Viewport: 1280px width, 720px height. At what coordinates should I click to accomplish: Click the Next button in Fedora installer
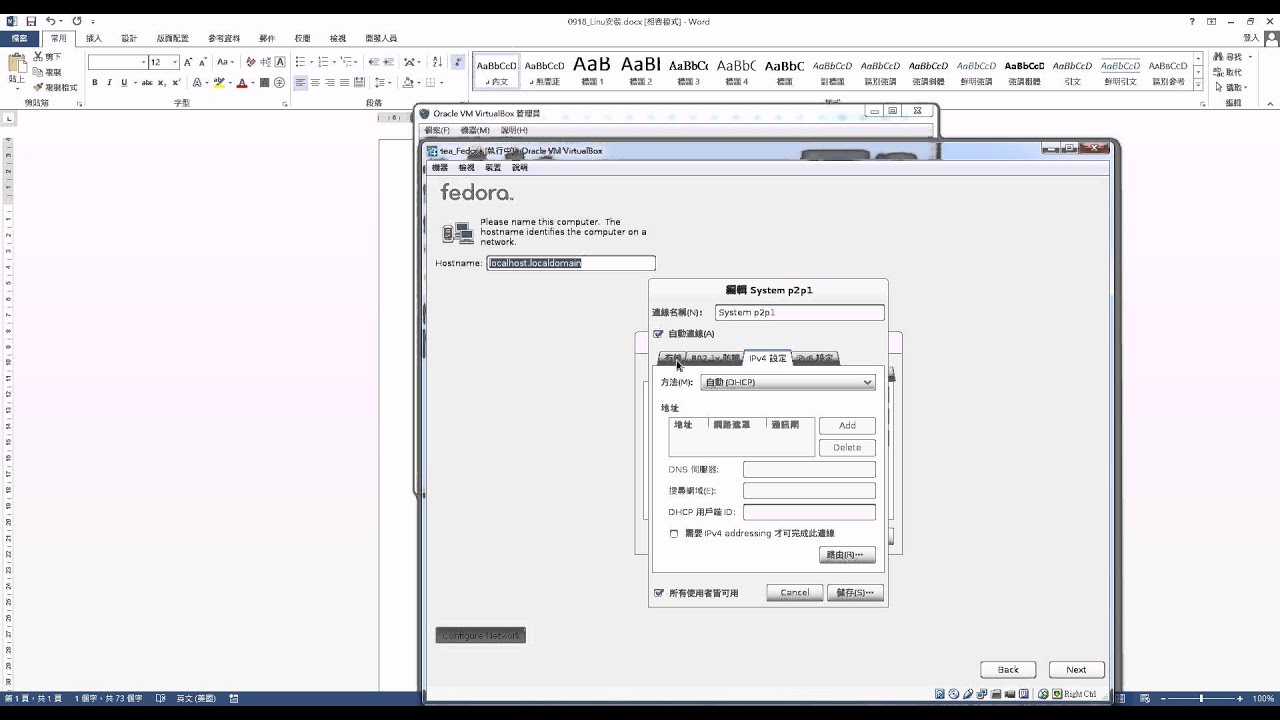(x=1076, y=670)
